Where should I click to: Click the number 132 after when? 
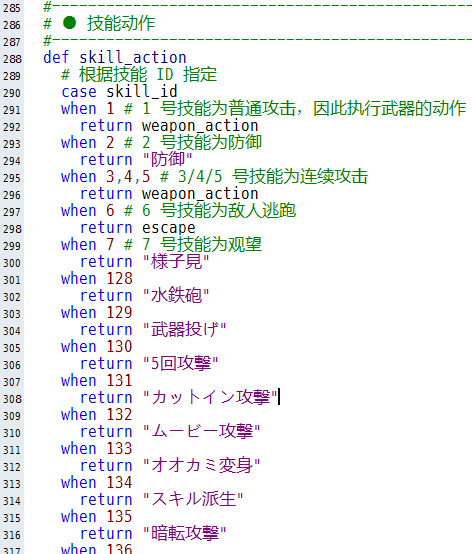tap(119, 414)
